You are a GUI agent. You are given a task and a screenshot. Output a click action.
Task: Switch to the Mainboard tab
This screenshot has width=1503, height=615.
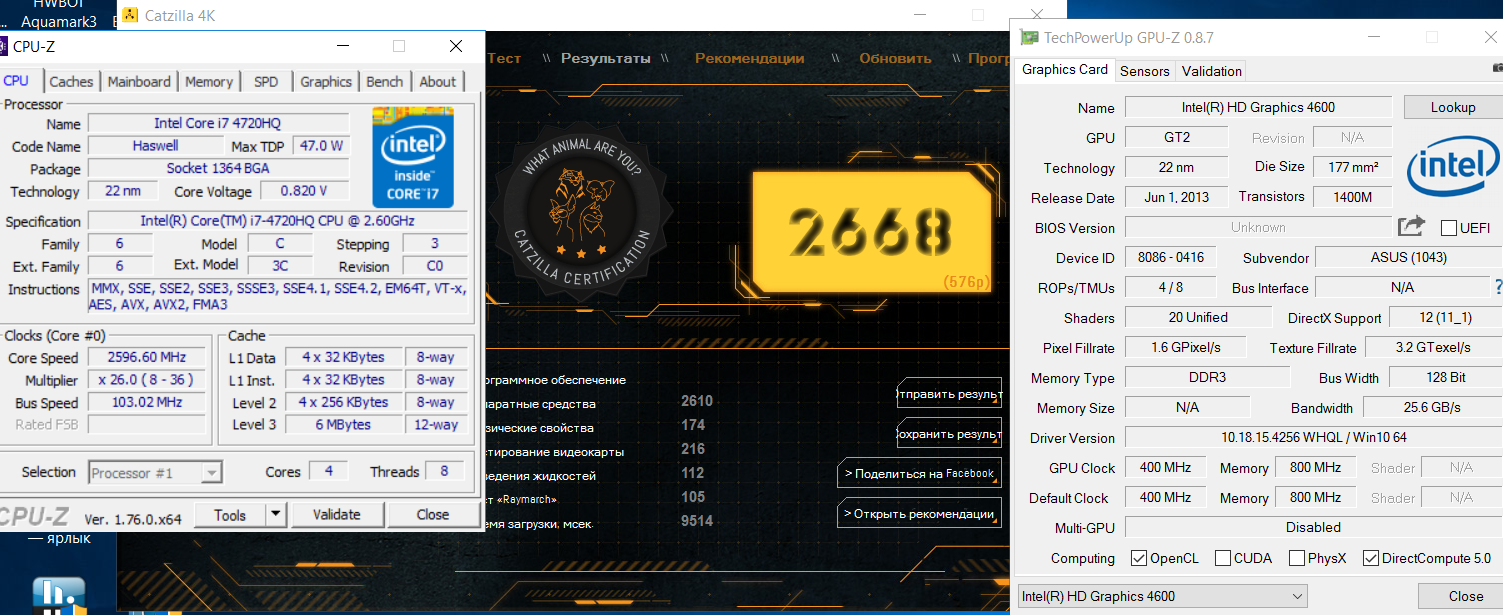[139, 82]
